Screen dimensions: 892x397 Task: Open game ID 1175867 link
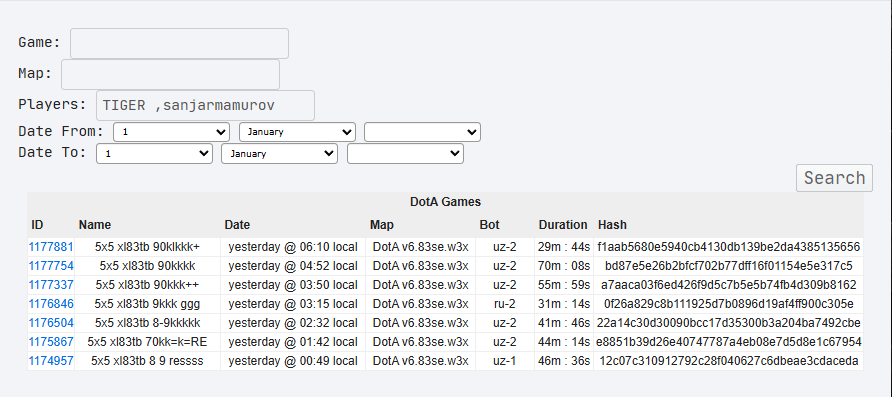point(51,342)
